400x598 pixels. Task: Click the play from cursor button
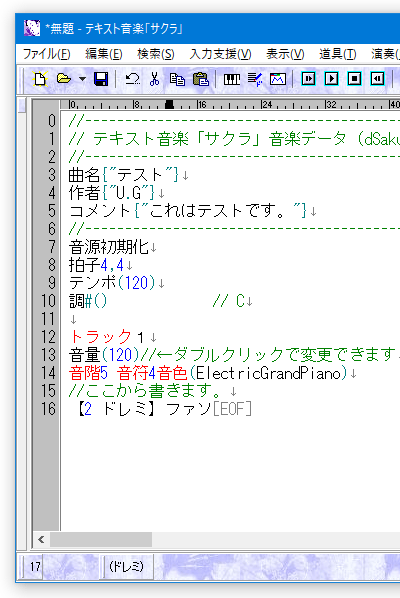tap(308, 79)
